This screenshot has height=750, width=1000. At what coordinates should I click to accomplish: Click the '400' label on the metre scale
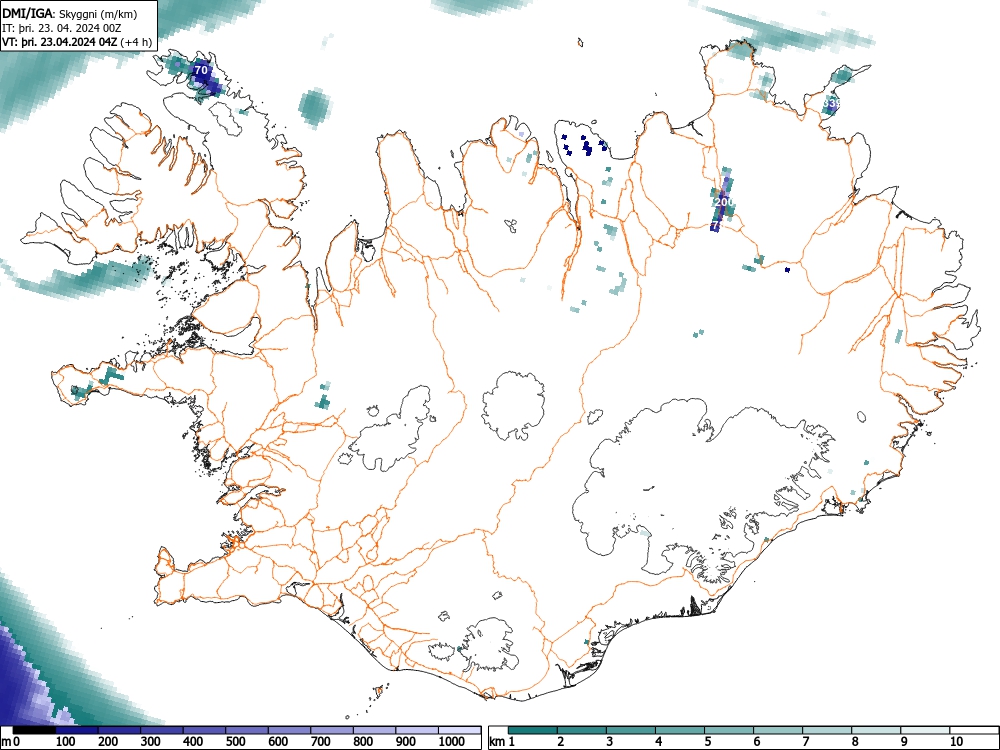[193, 742]
